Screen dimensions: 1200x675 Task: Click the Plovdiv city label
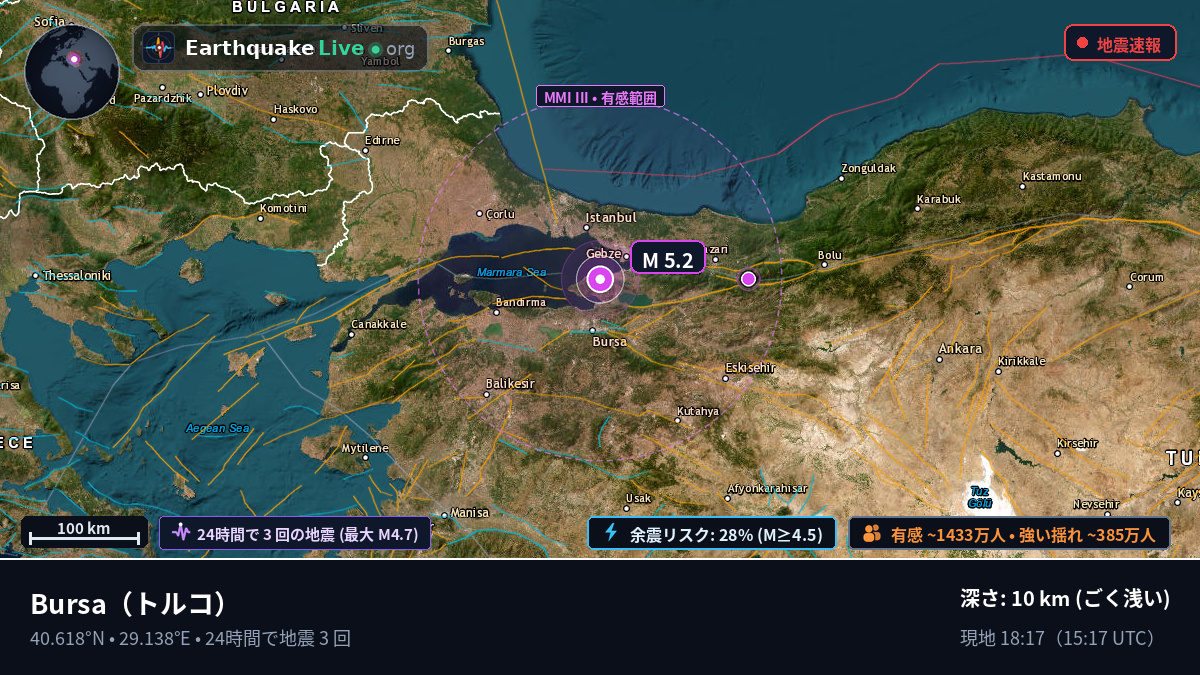click(x=227, y=90)
